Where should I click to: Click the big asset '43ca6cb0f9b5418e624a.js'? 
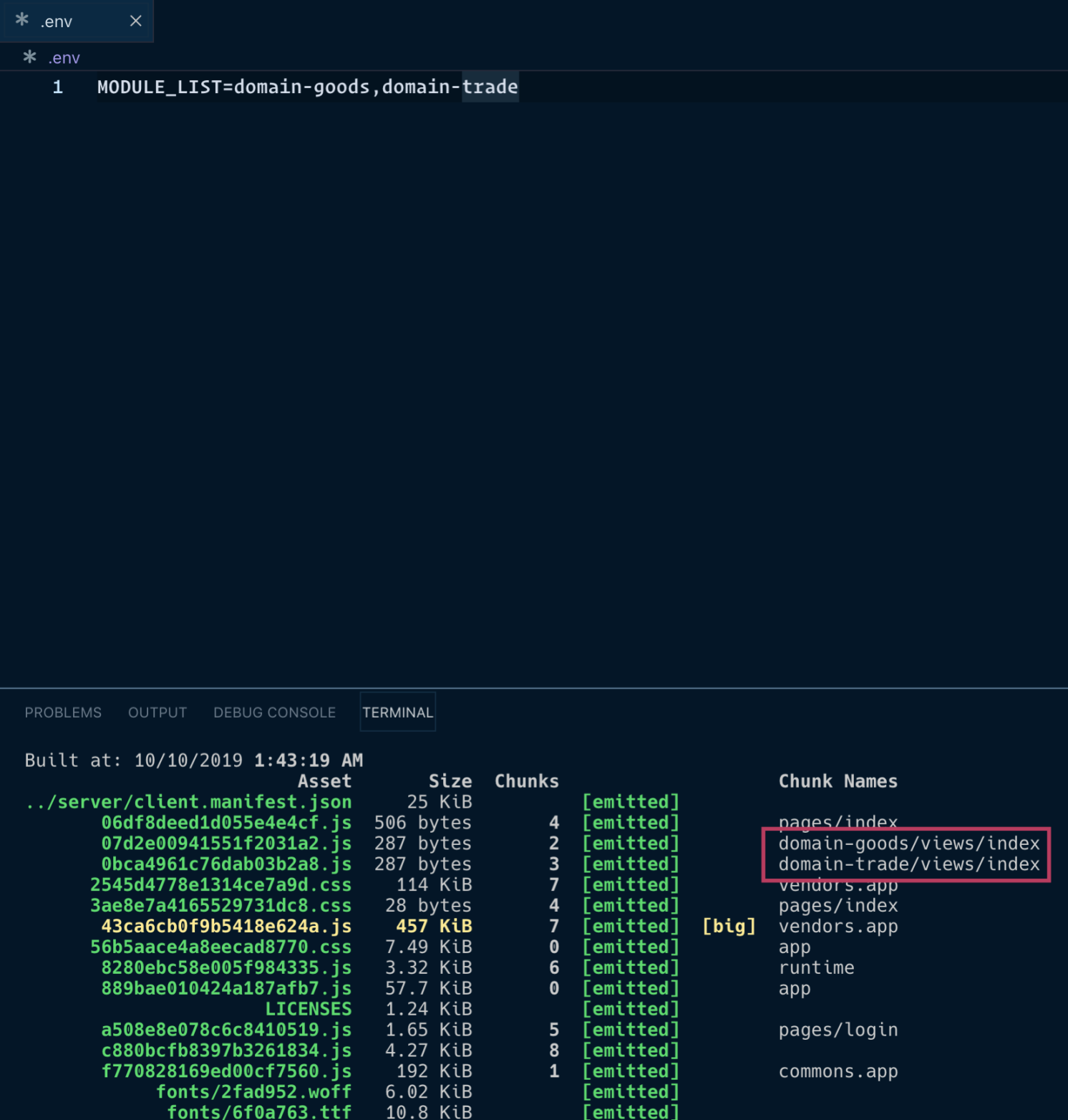pyautogui.click(x=226, y=927)
